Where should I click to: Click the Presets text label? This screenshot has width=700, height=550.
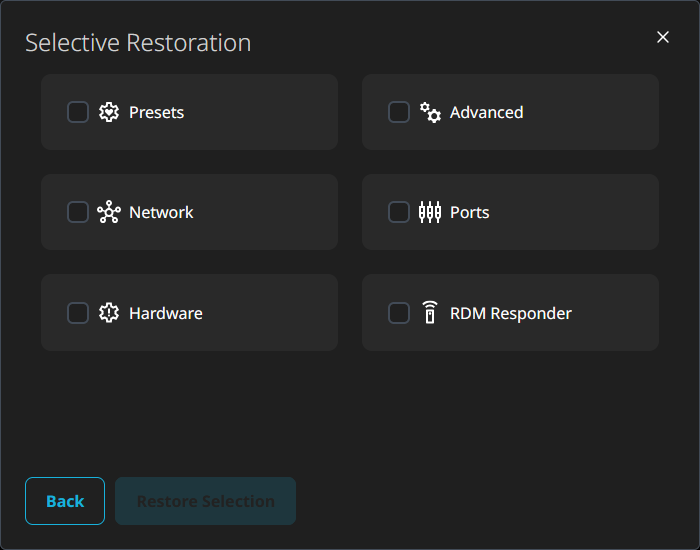(x=156, y=112)
